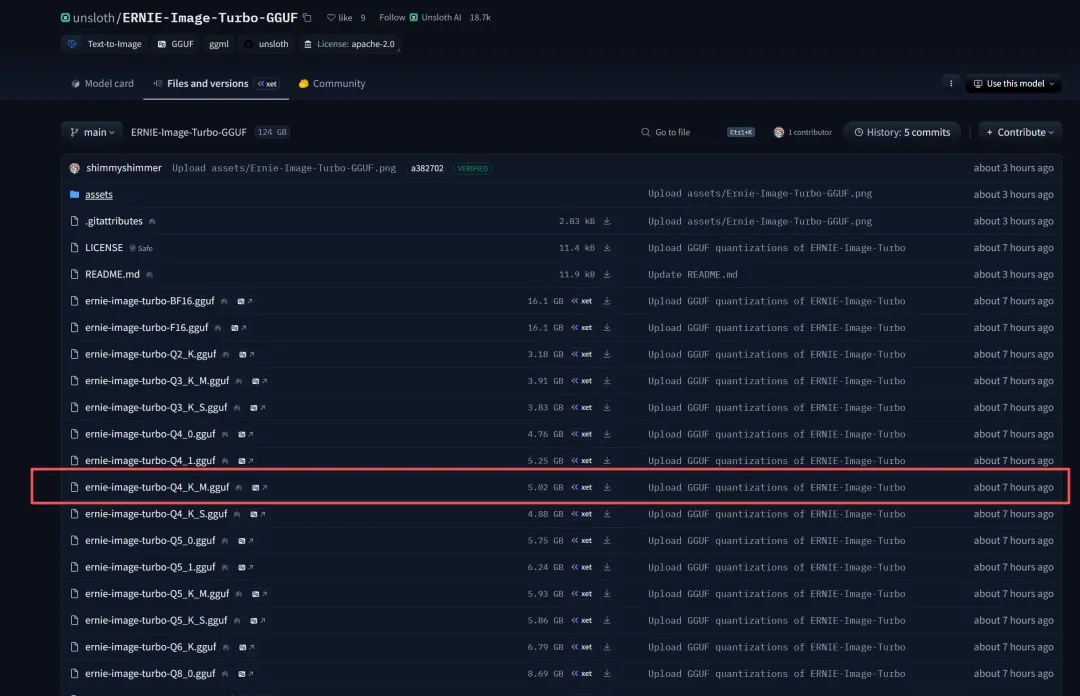Image resolution: width=1080 pixels, height=696 pixels.
Task: Open the README.md file
Action: 112,274
